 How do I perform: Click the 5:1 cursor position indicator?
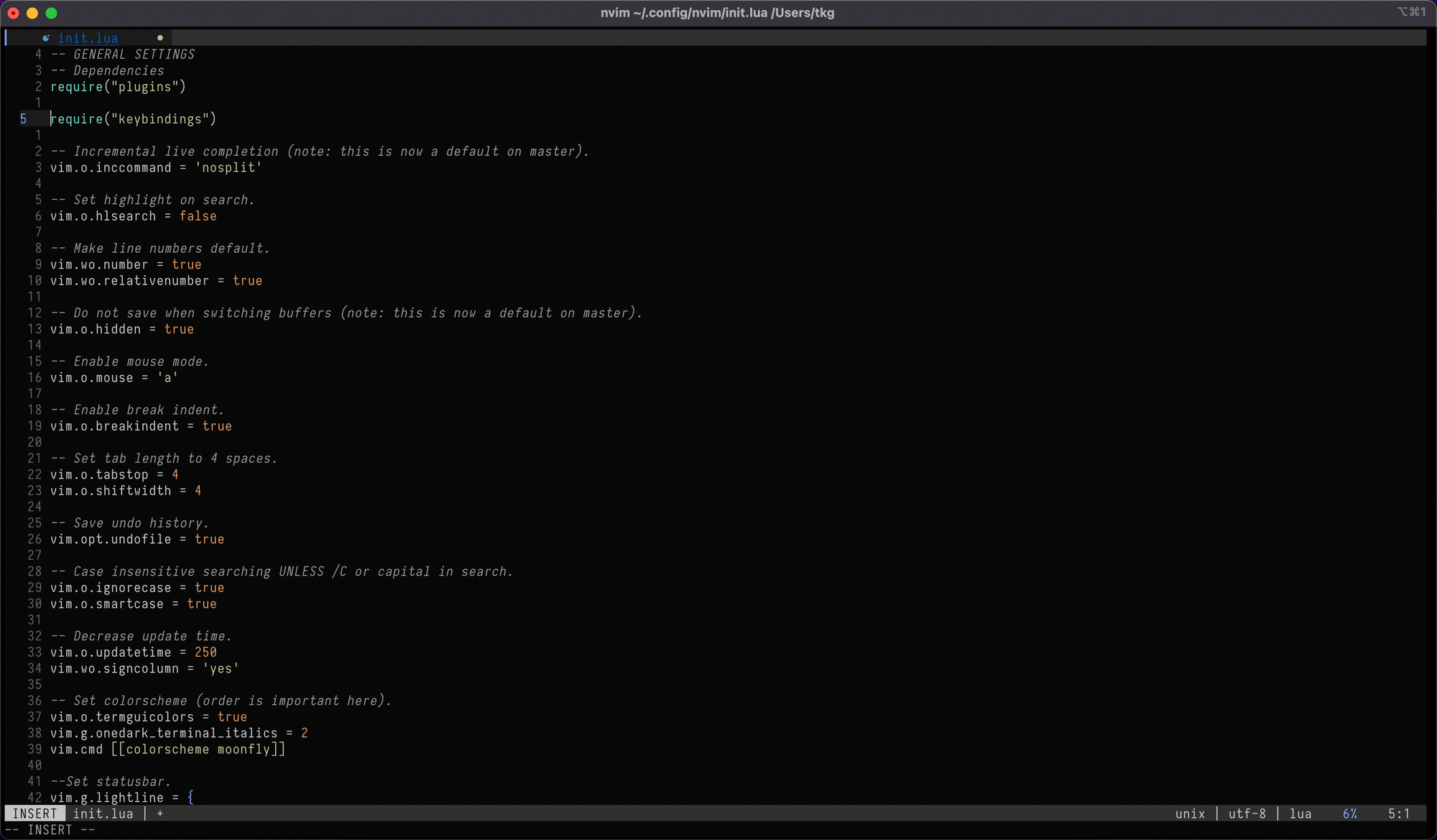pyautogui.click(x=1398, y=813)
